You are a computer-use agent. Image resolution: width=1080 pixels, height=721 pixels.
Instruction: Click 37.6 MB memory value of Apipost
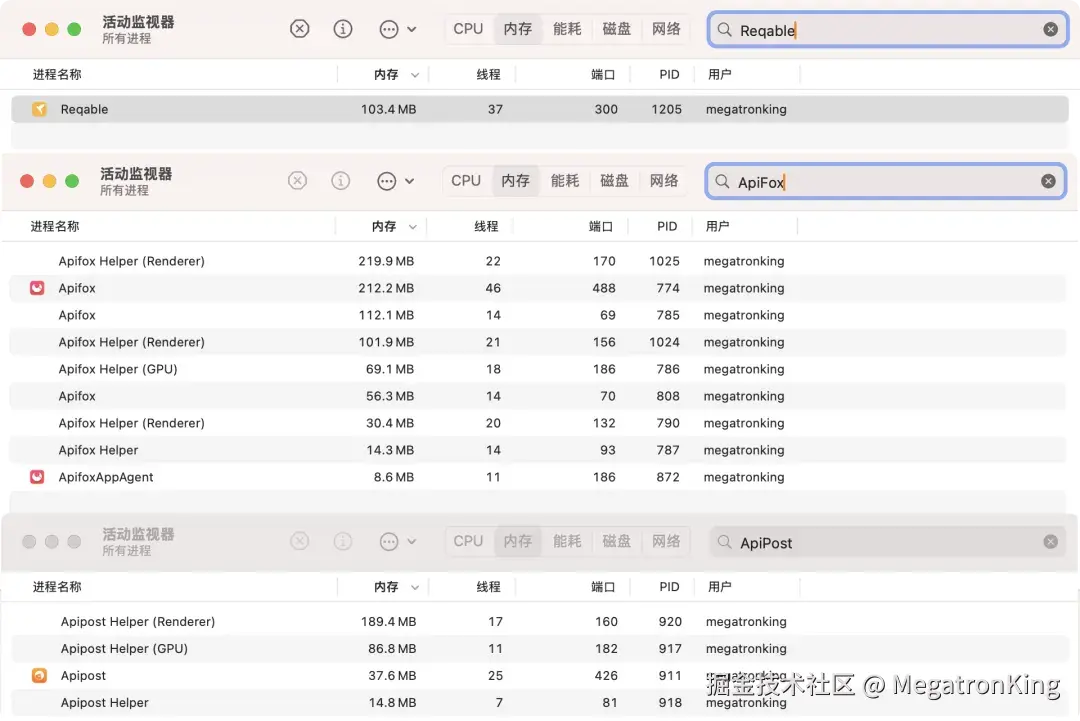(x=392, y=676)
